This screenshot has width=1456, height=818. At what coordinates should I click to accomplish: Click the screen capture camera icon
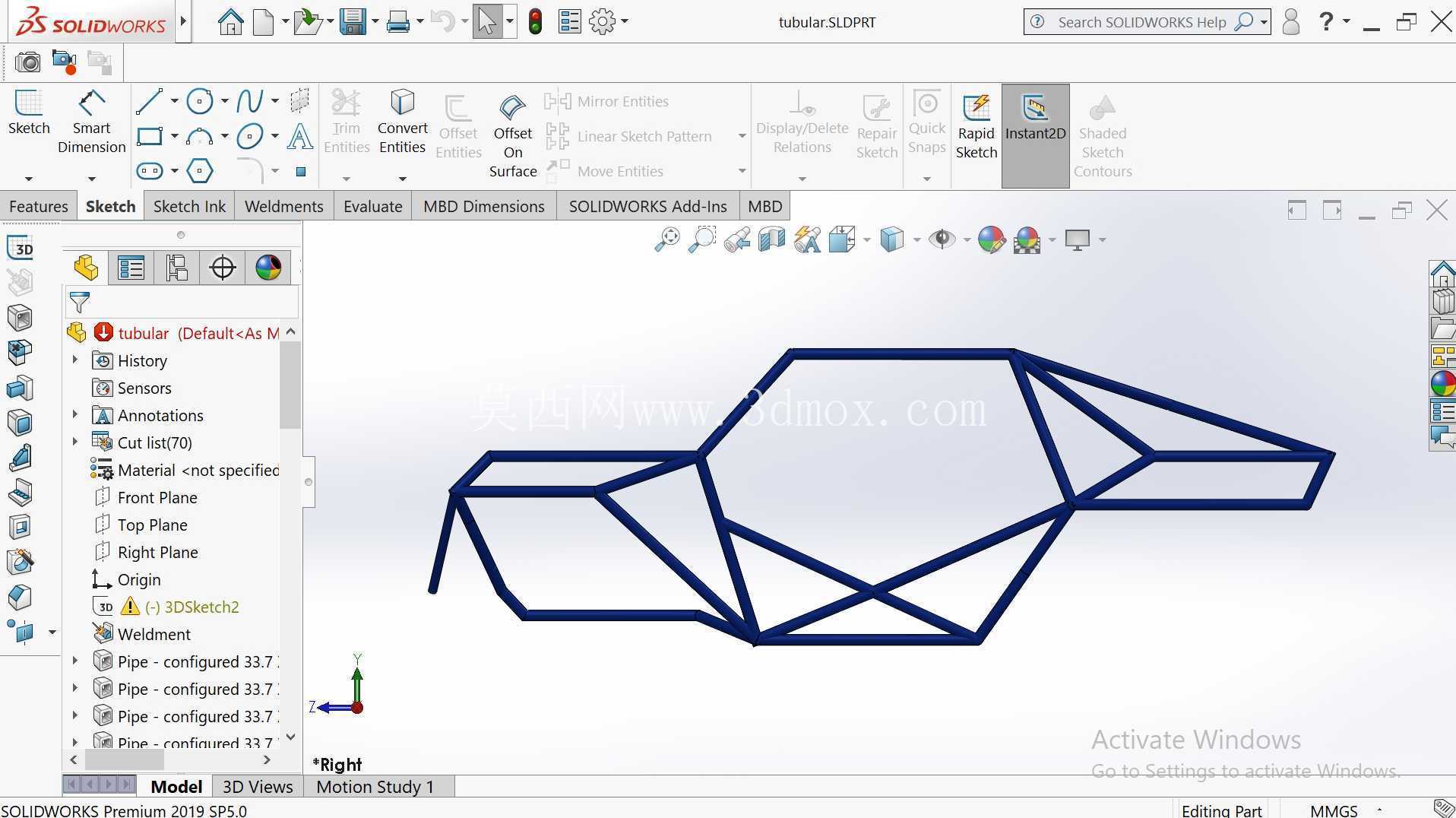coord(28,62)
